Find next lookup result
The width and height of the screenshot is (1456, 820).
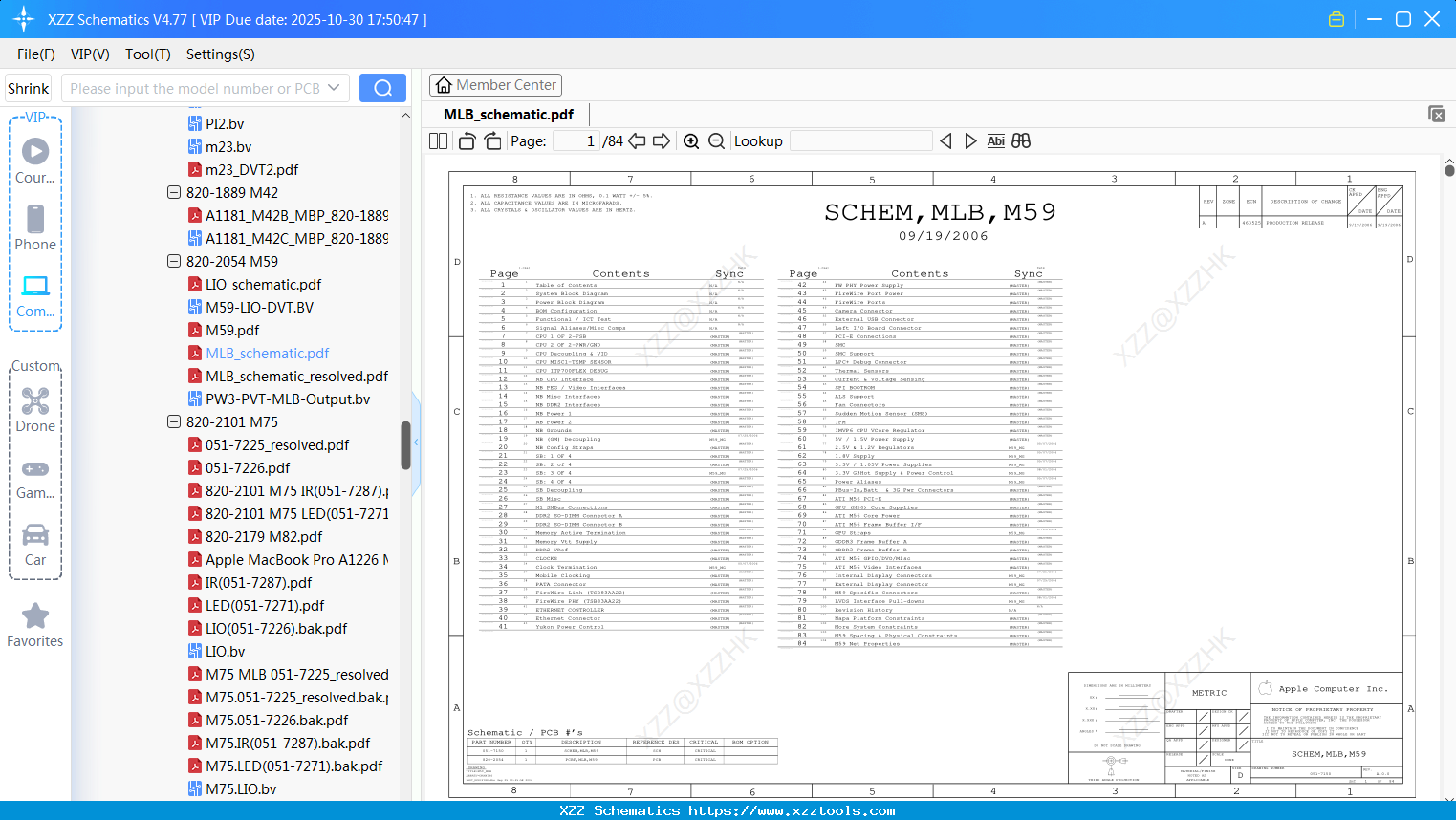[x=970, y=141]
